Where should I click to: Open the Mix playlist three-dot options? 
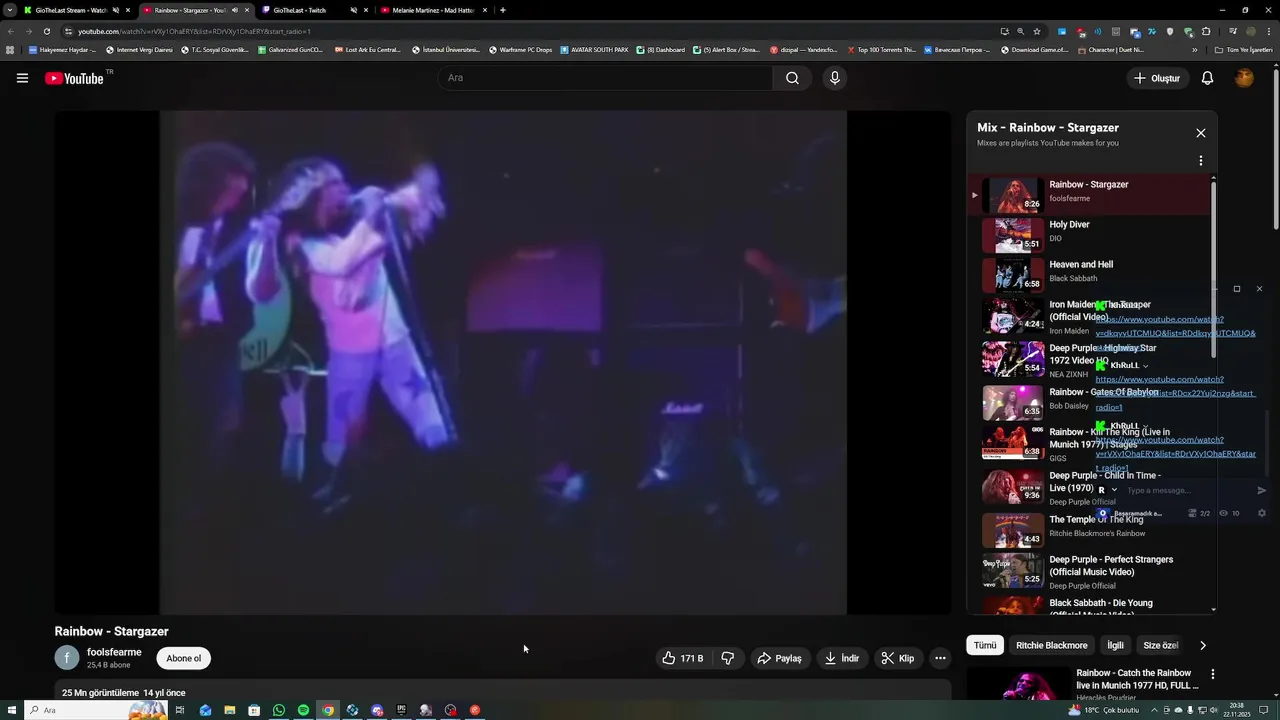[x=1201, y=161]
